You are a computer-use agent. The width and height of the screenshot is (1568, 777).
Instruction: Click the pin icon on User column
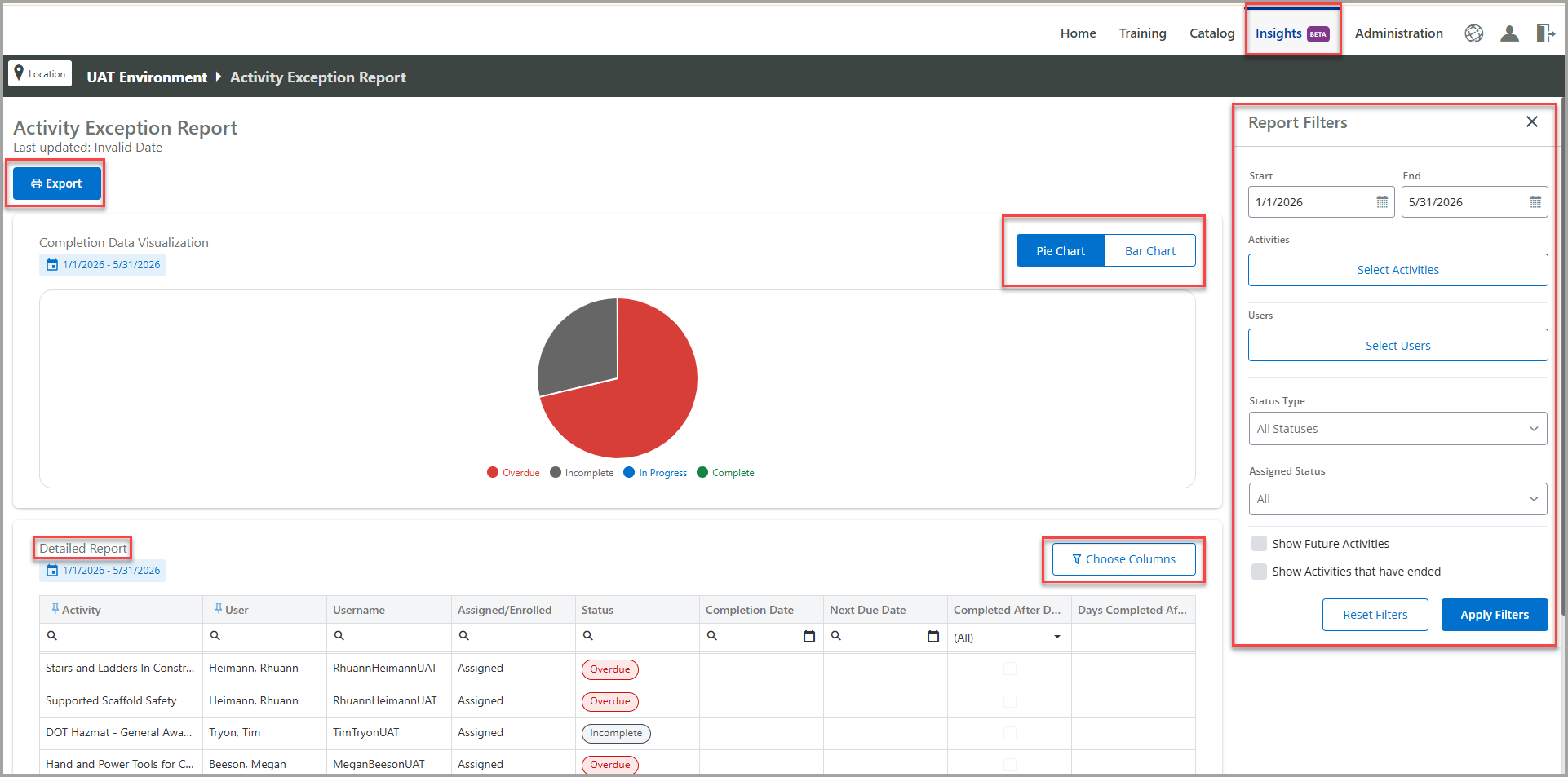click(218, 608)
